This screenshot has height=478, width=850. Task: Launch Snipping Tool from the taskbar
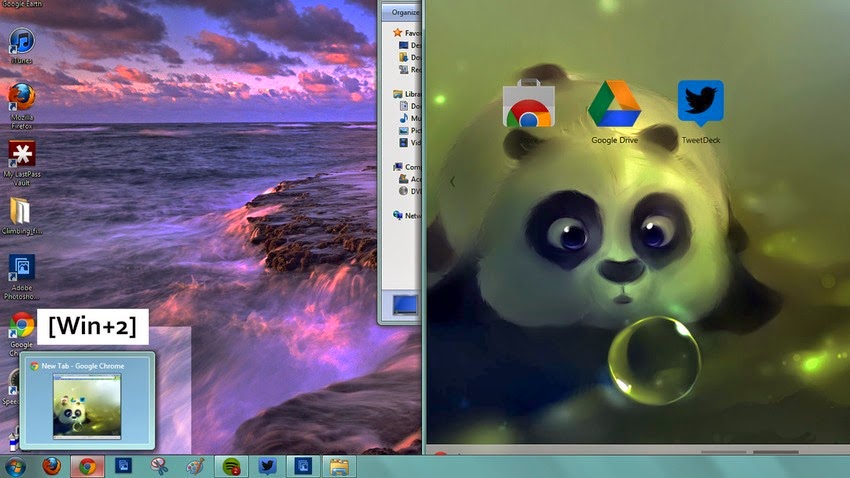point(159,466)
